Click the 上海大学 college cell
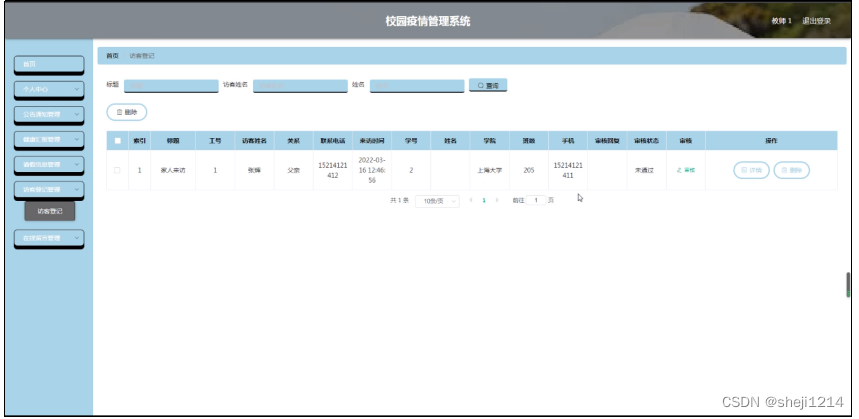The image size is (859, 419). [x=489, y=170]
